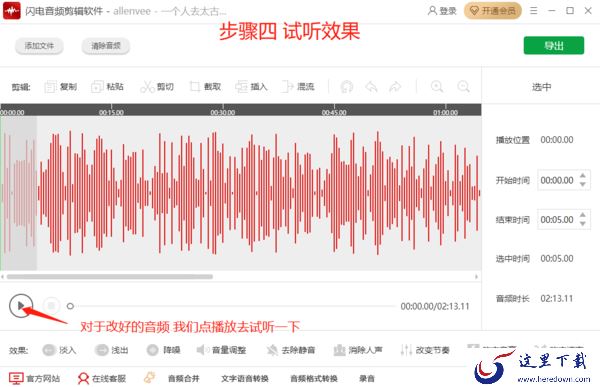Image resolution: width=600 pixels, height=387 pixels.
Task: Select the 剪切 cut tool
Action: pos(157,87)
